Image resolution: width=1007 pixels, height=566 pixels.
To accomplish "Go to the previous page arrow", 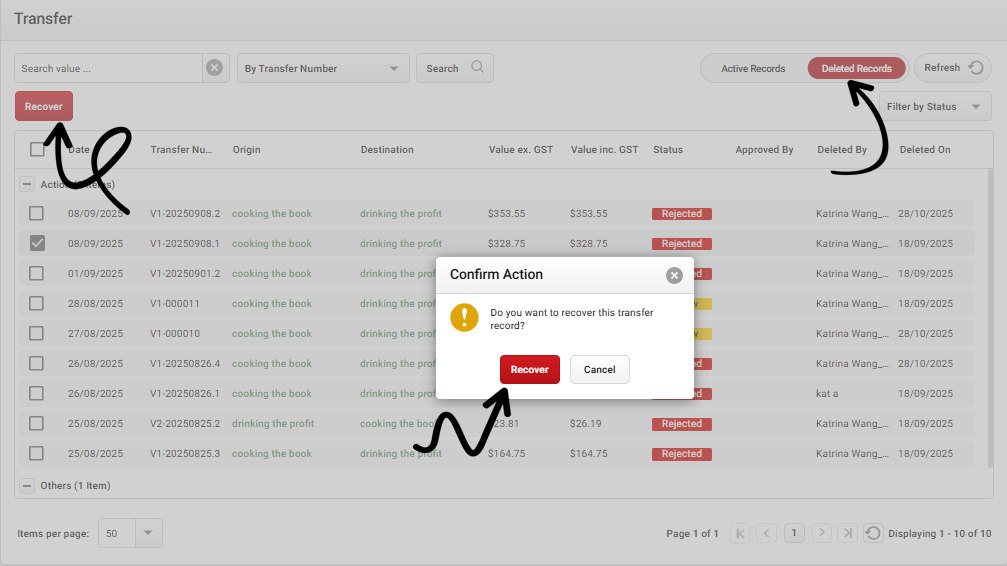I will click(767, 534).
